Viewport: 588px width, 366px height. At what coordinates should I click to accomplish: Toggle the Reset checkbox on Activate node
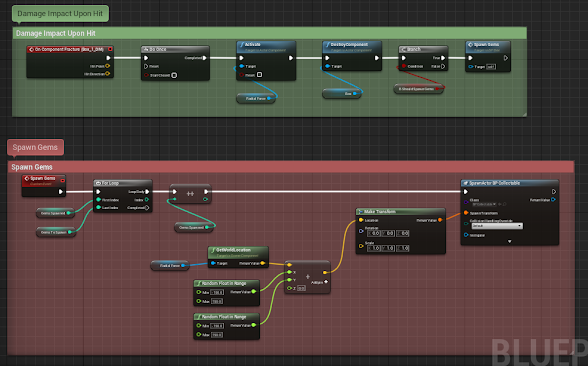pos(259,75)
